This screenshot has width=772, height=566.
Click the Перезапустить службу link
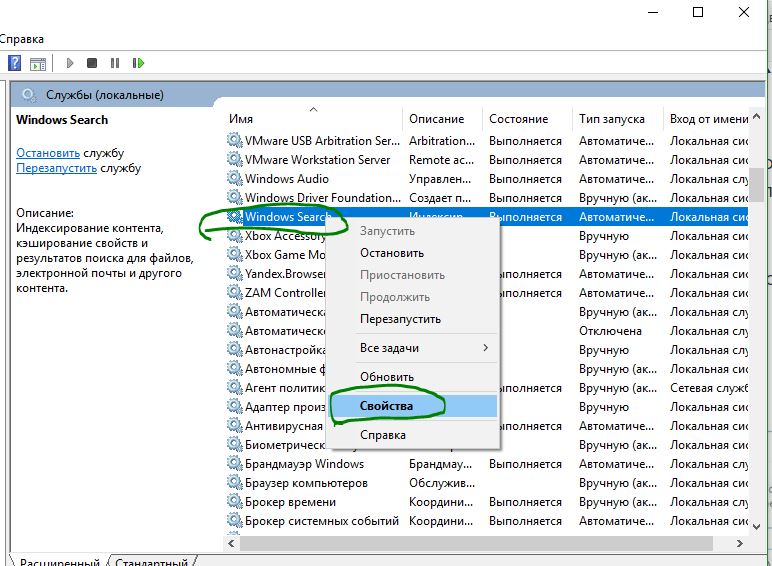[56, 168]
